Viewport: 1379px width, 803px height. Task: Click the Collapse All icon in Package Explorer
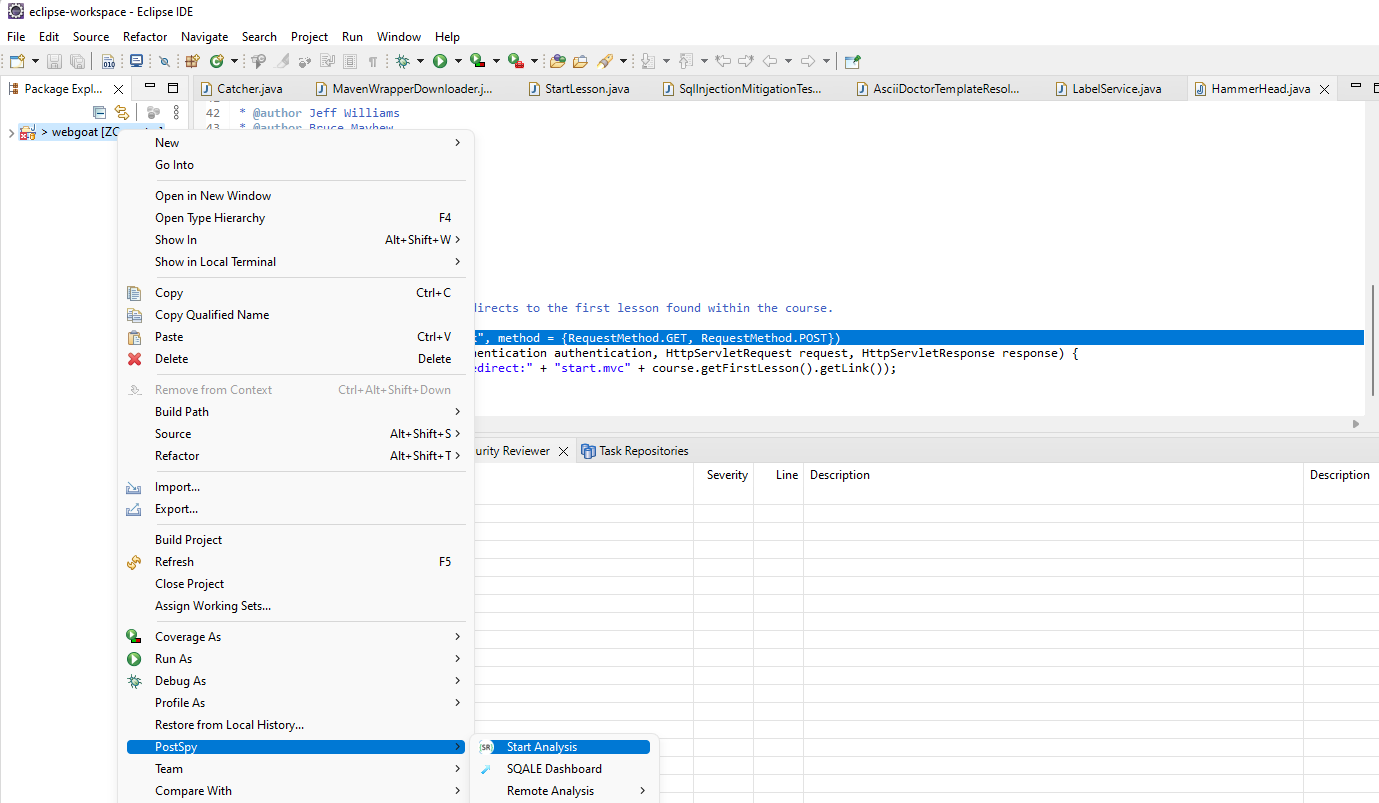(x=99, y=112)
